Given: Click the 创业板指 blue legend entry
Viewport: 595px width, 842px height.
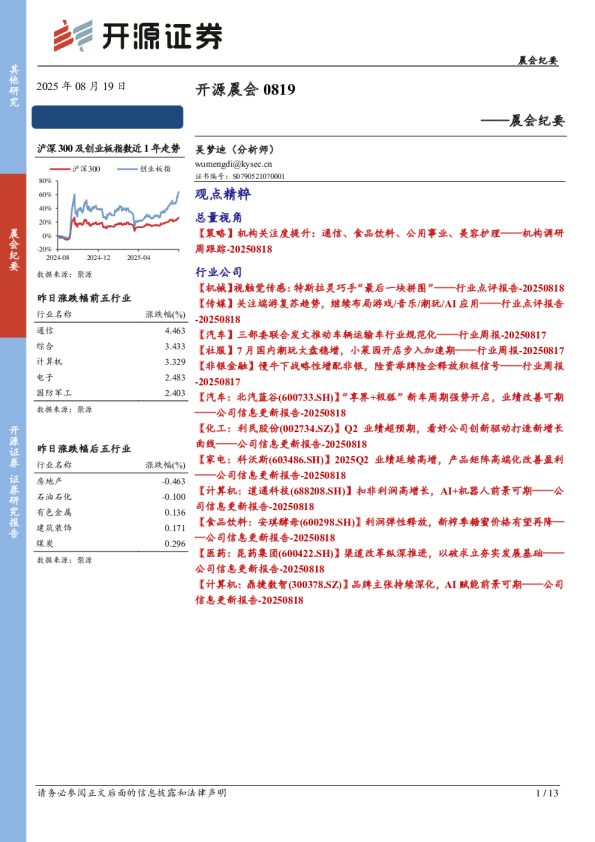Looking at the screenshot, I should click(143, 169).
